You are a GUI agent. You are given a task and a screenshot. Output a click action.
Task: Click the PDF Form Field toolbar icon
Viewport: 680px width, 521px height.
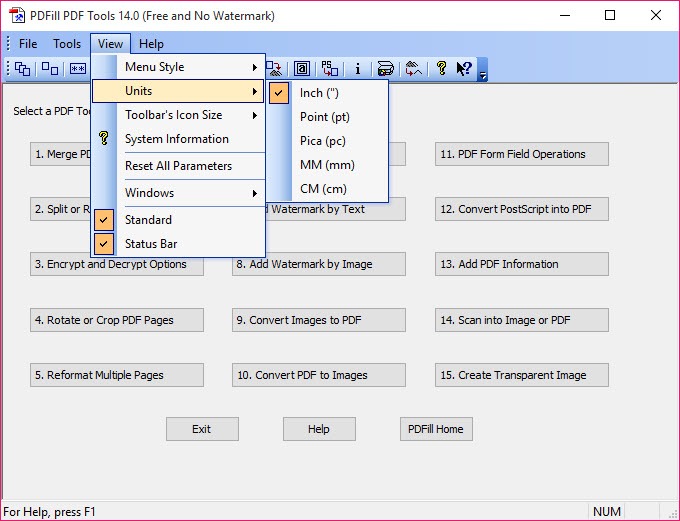click(302, 69)
